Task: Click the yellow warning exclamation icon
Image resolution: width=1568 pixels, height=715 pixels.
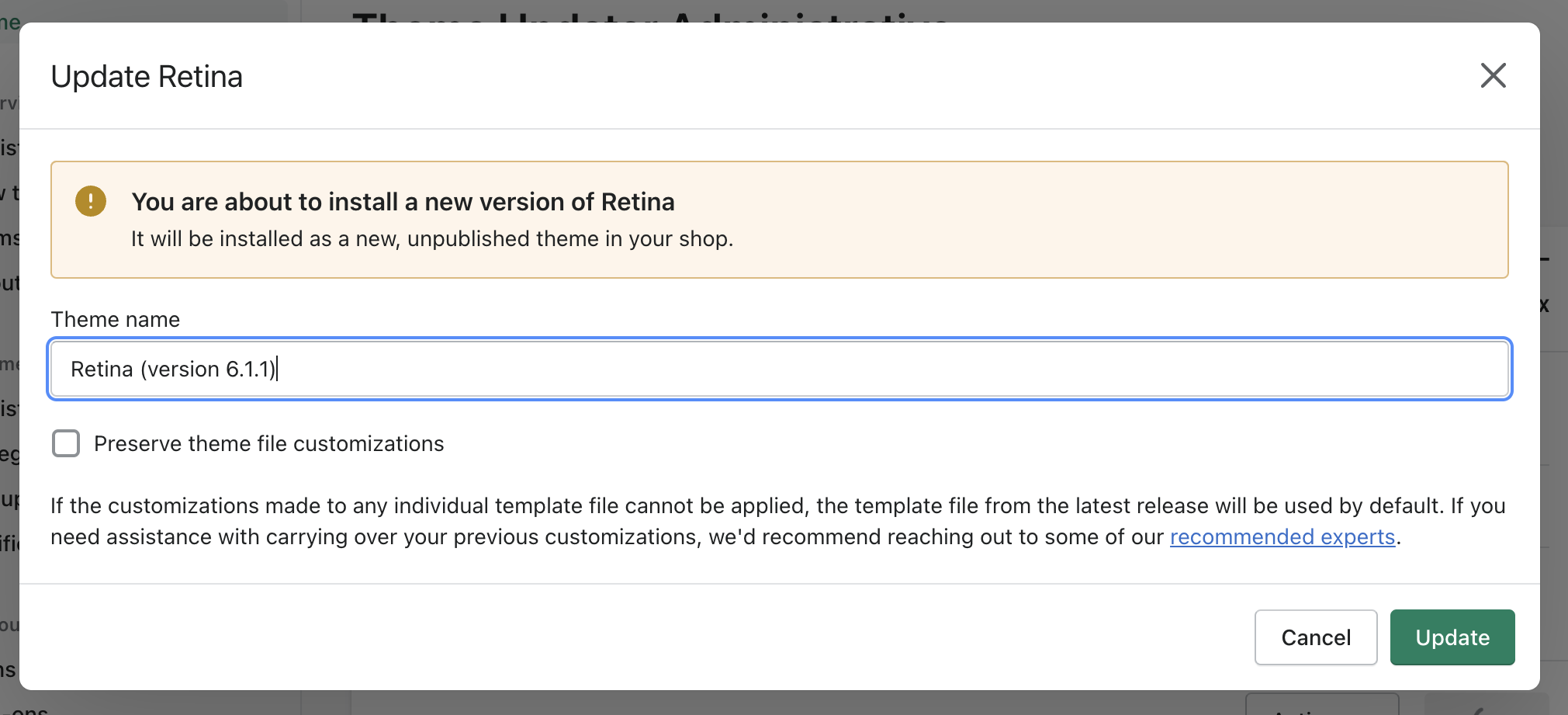Action: [x=91, y=202]
